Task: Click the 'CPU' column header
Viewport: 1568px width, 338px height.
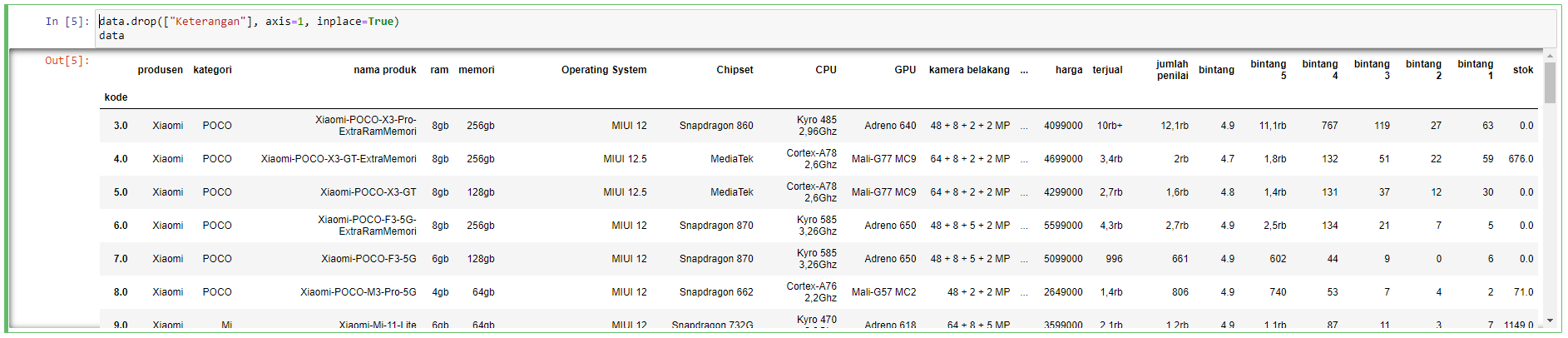Action: [826, 70]
